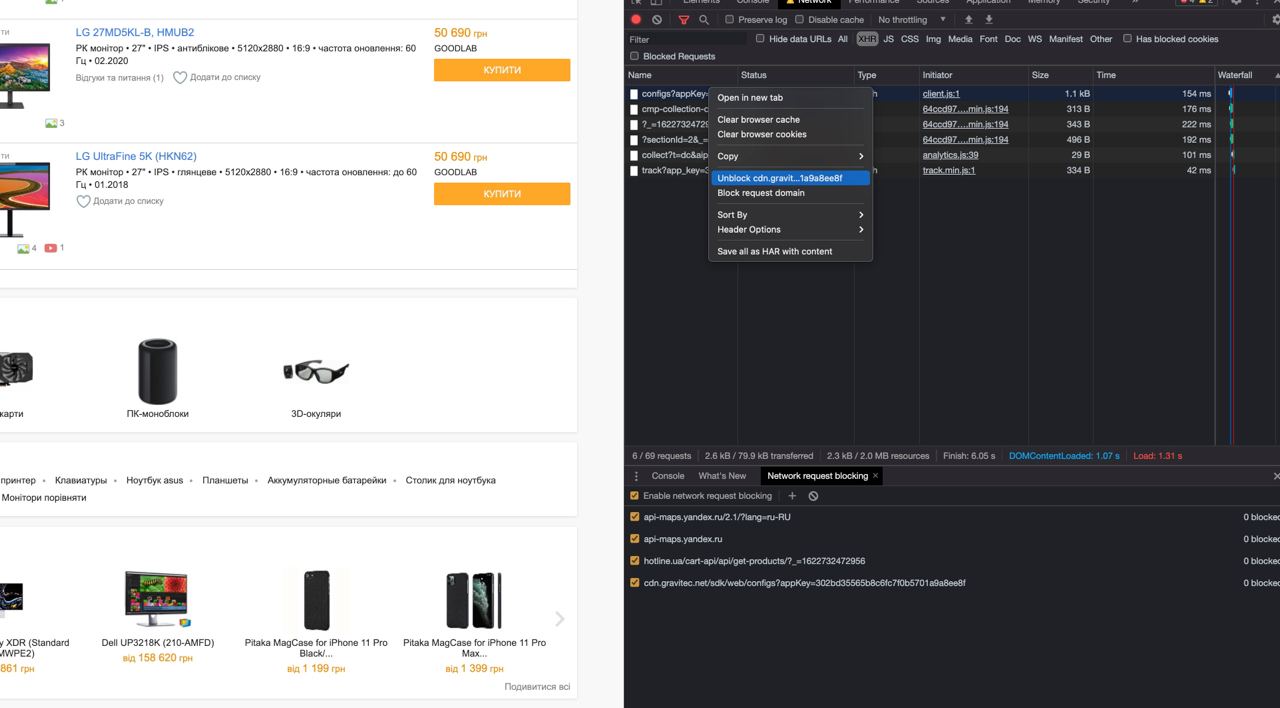This screenshot has height=708, width=1280.
Task: Click the КУПИТИ button for LG 27MD5KL-B
Action: pyautogui.click(x=502, y=70)
